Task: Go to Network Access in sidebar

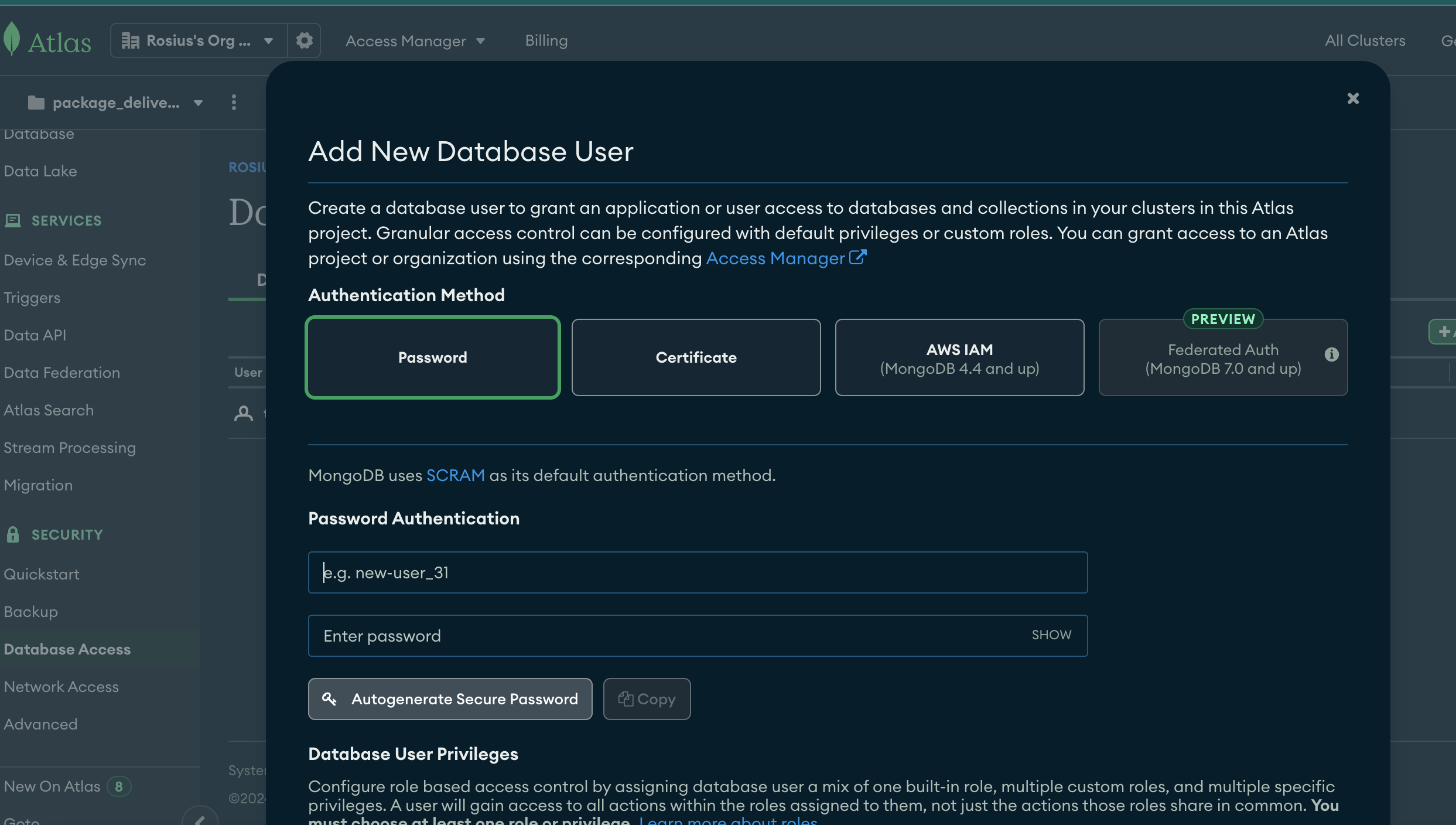Action: point(61,687)
